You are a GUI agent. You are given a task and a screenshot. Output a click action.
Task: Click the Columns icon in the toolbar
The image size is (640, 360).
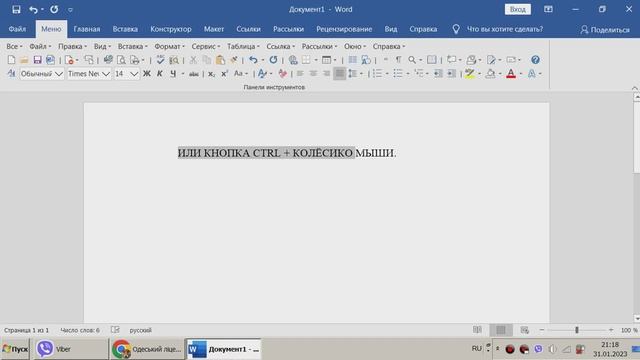pos(352,60)
